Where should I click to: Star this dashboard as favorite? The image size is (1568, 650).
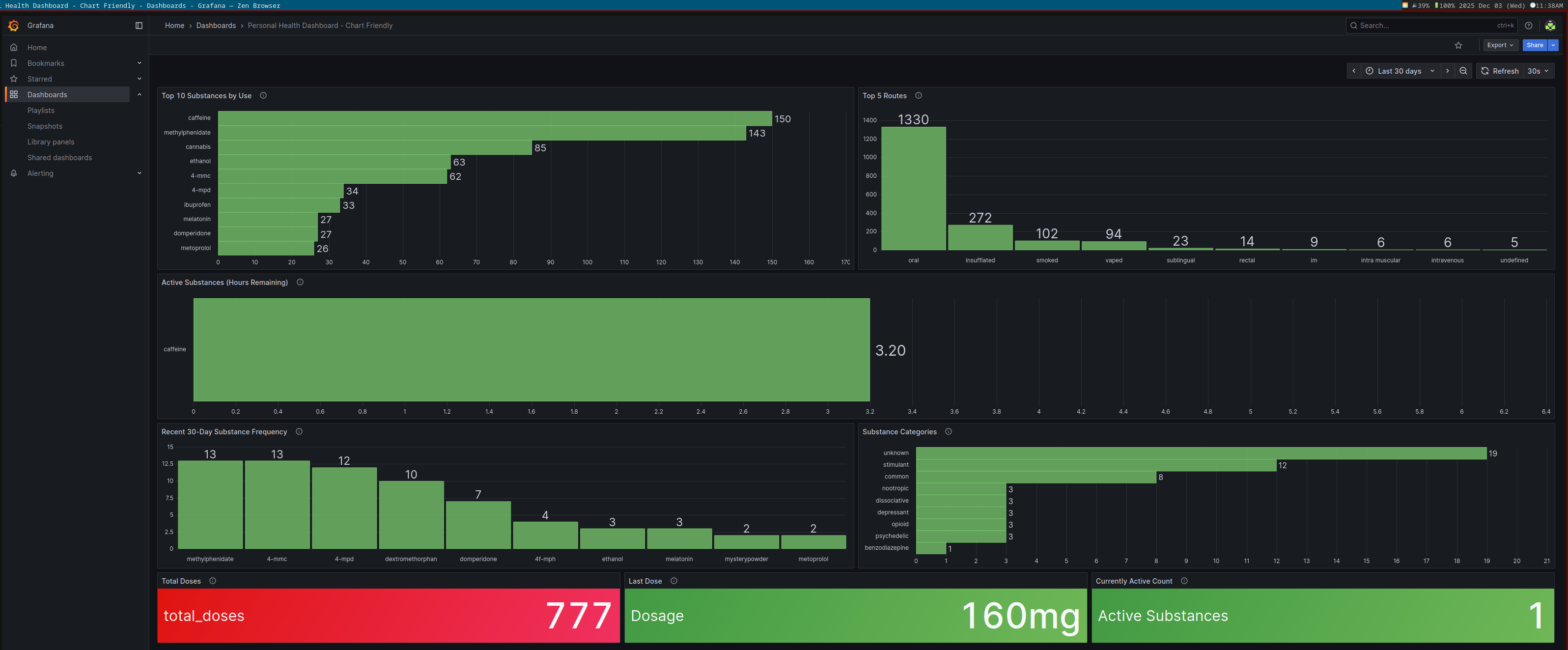1458,46
